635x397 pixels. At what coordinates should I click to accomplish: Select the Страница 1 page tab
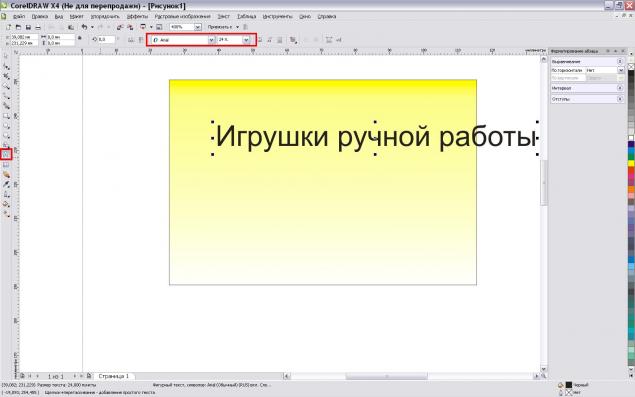click(x=114, y=376)
